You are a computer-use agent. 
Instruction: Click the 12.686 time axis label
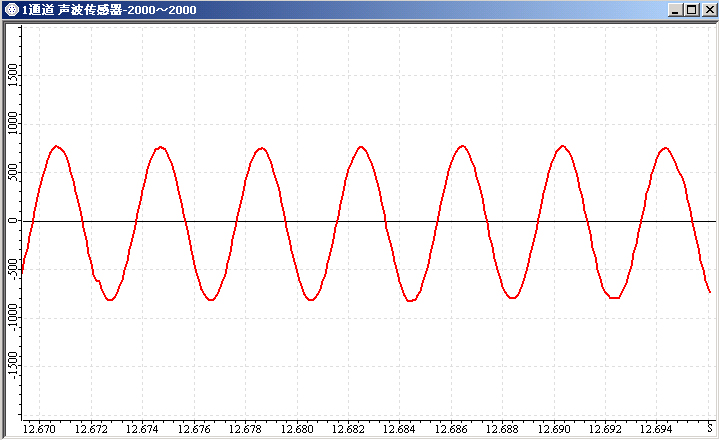451,429
